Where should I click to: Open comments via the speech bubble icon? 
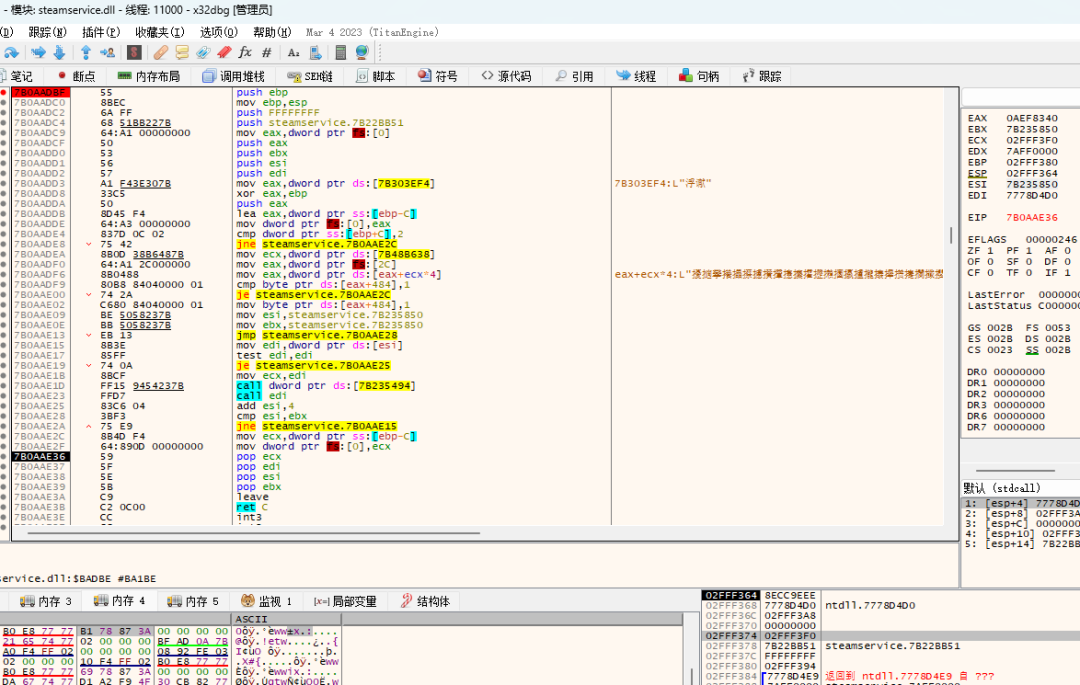click(x=182, y=52)
